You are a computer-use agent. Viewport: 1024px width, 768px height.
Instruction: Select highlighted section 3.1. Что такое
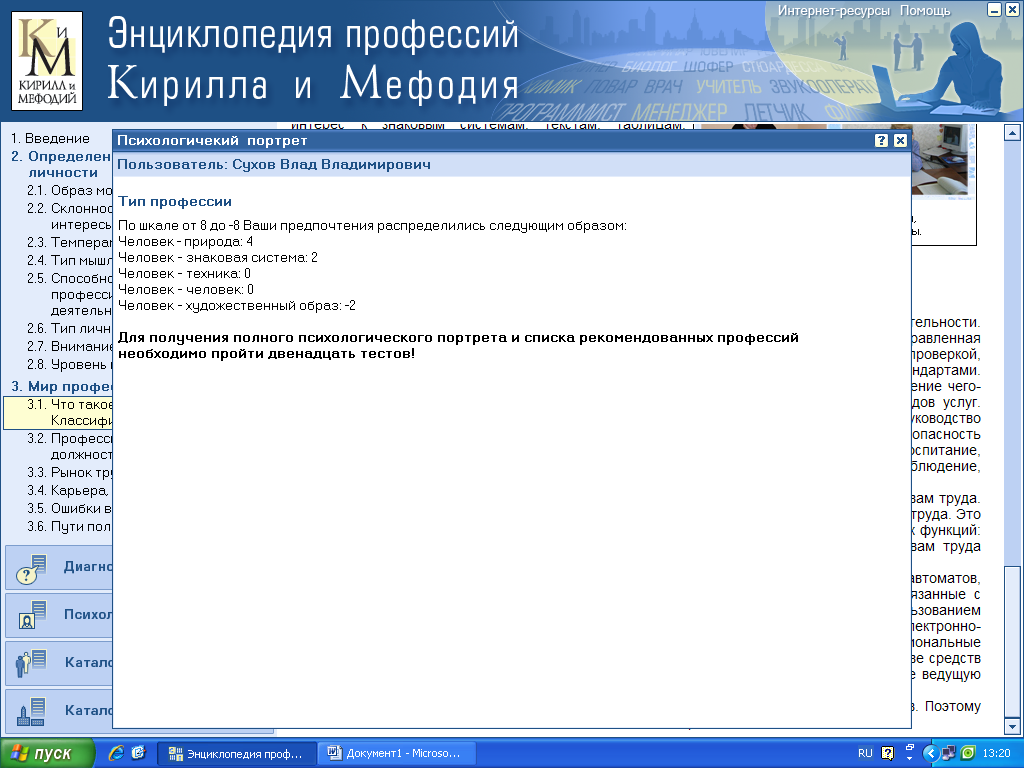click(x=59, y=413)
